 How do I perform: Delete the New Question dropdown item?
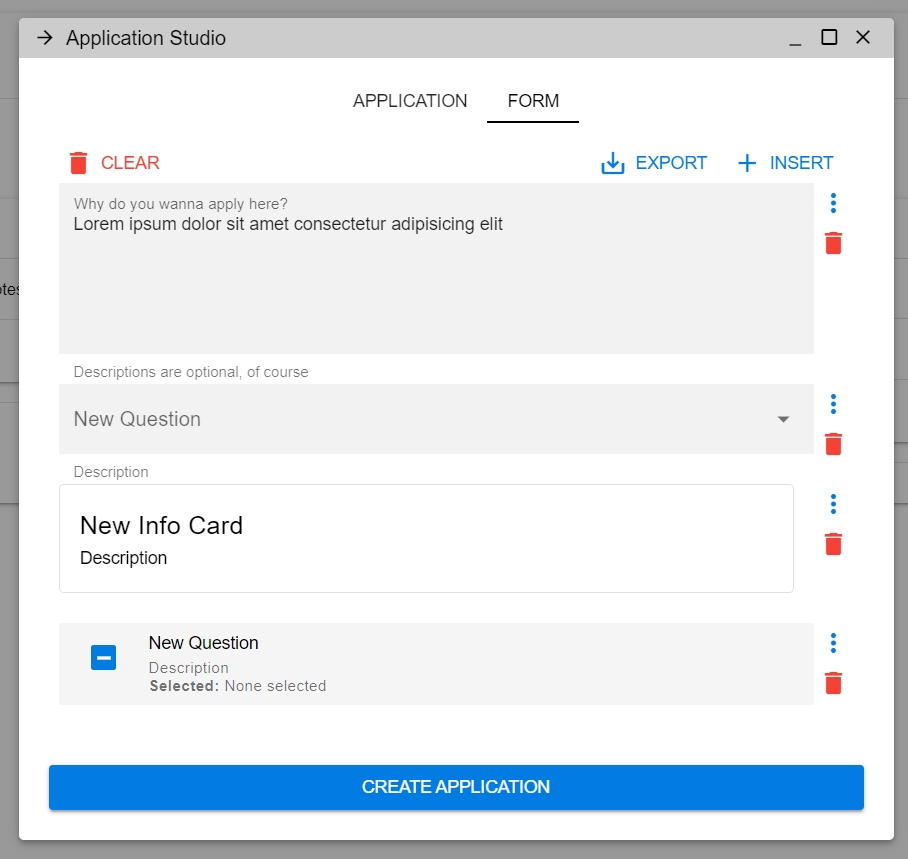[x=833, y=444]
